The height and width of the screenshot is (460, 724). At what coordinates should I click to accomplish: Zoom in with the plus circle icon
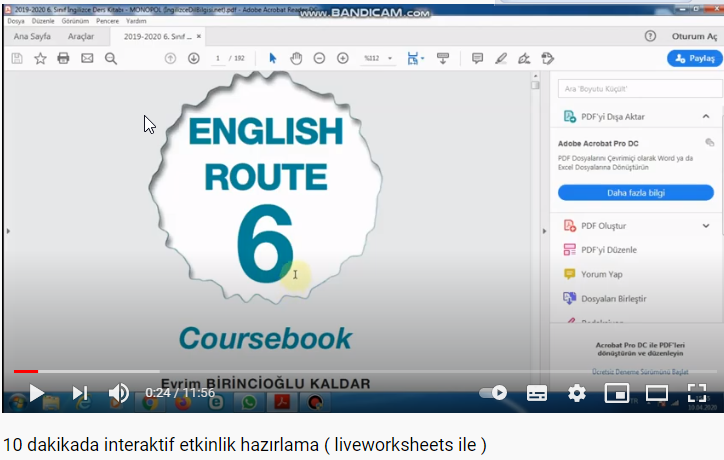click(x=343, y=58)
